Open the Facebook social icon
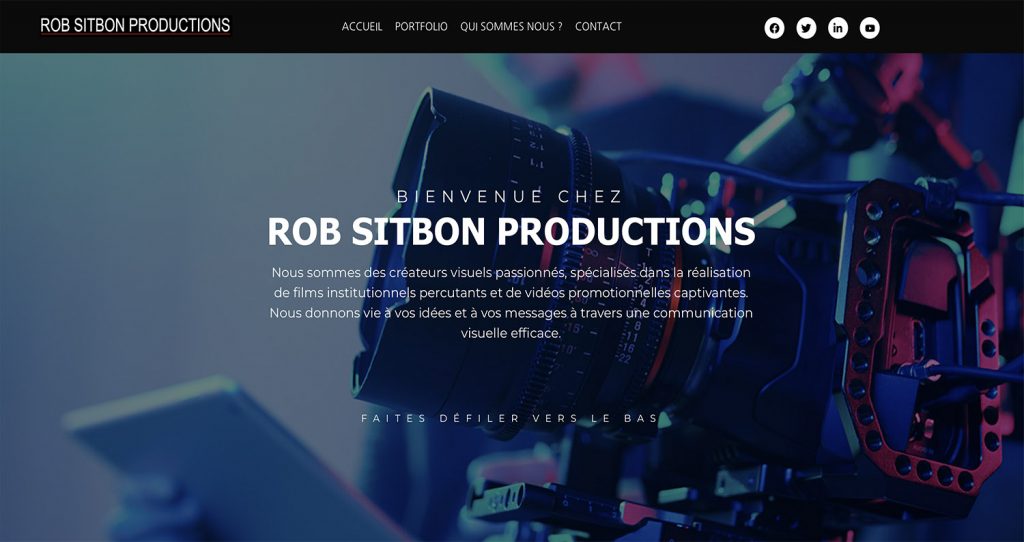 pos(774,28)
